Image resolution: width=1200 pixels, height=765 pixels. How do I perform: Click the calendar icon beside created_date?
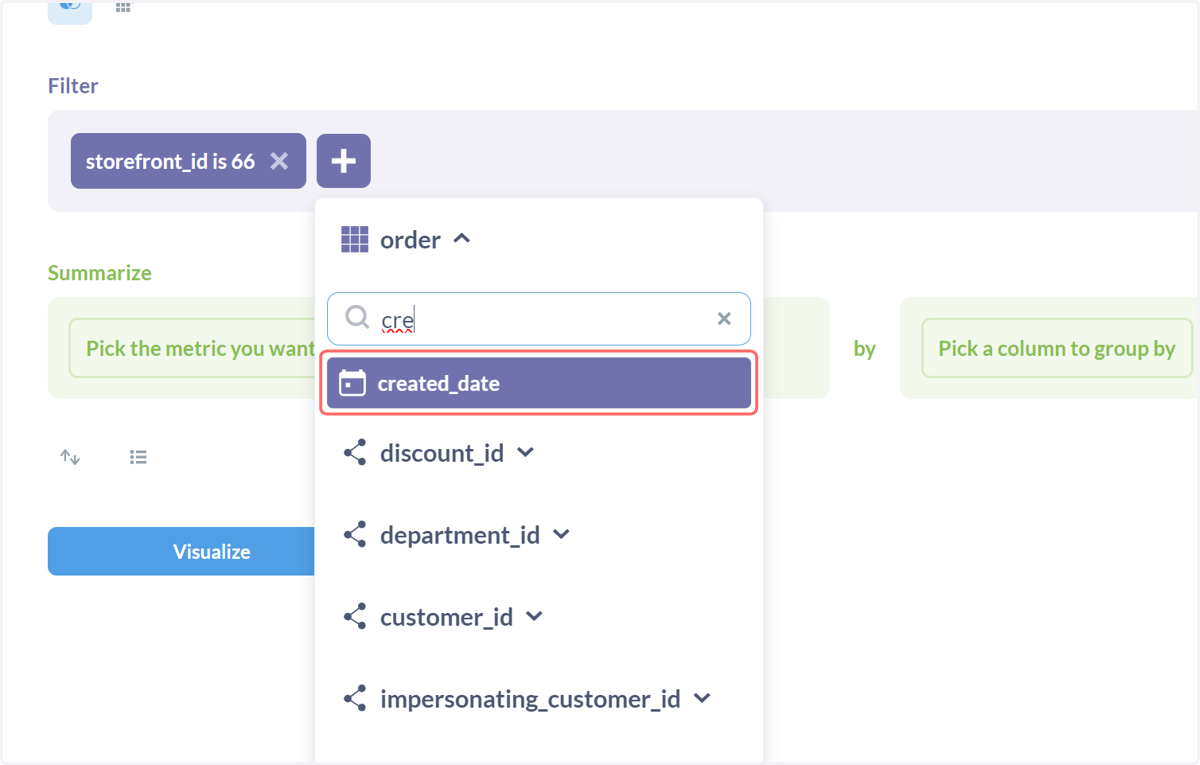352,383
